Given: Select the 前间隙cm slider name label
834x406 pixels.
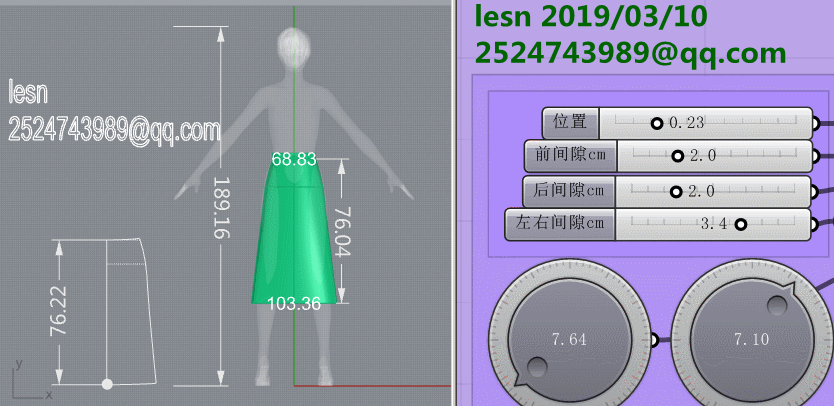Looking at the screenshot, I should point(571,156).
